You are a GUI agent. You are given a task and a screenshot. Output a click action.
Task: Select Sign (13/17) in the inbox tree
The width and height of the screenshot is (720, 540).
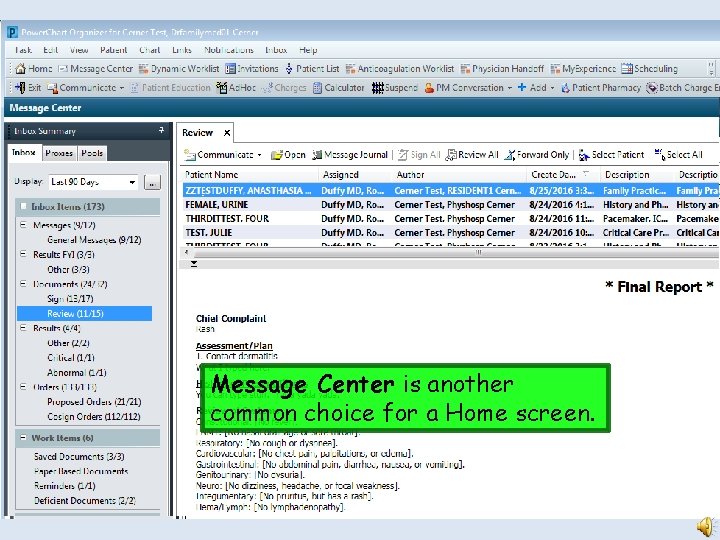click(x=70, y=299)
